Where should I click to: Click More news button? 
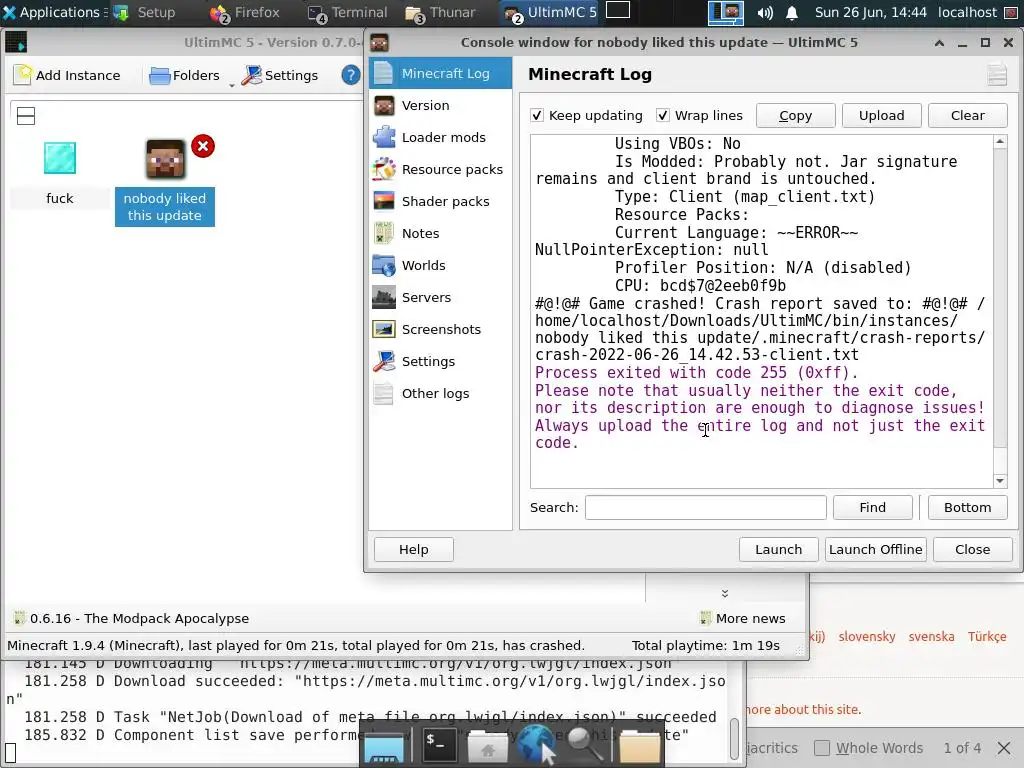click(743, 618)
